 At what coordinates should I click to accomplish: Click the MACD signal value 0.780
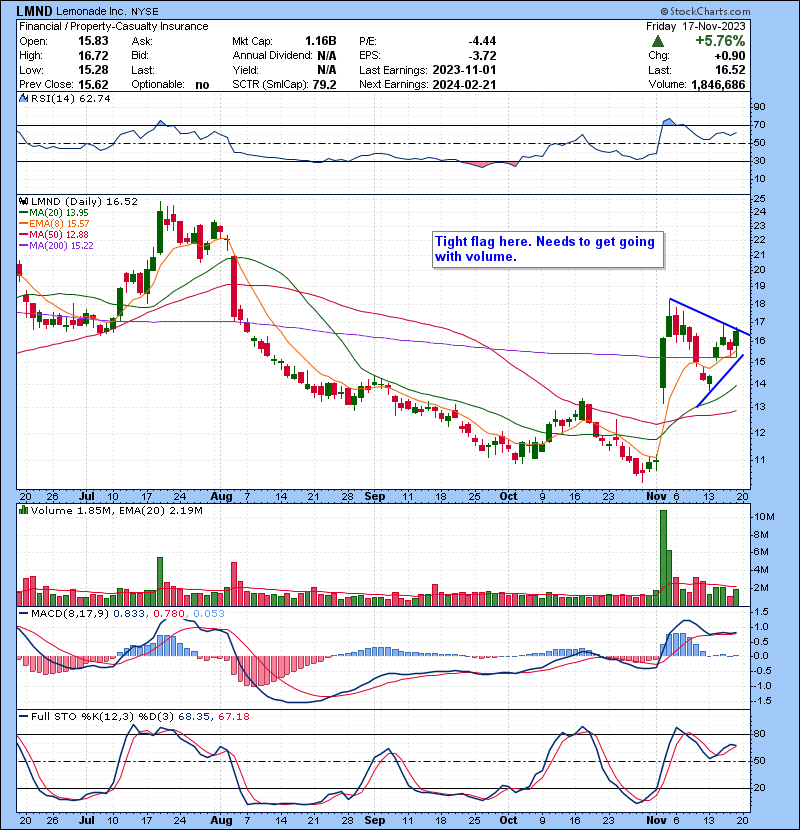click(169, 614)
